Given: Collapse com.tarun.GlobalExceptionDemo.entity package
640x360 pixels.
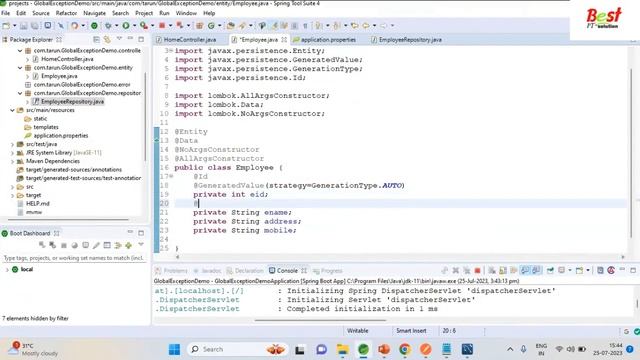Looking at the screenshot, I should click(x=20, y=68).
